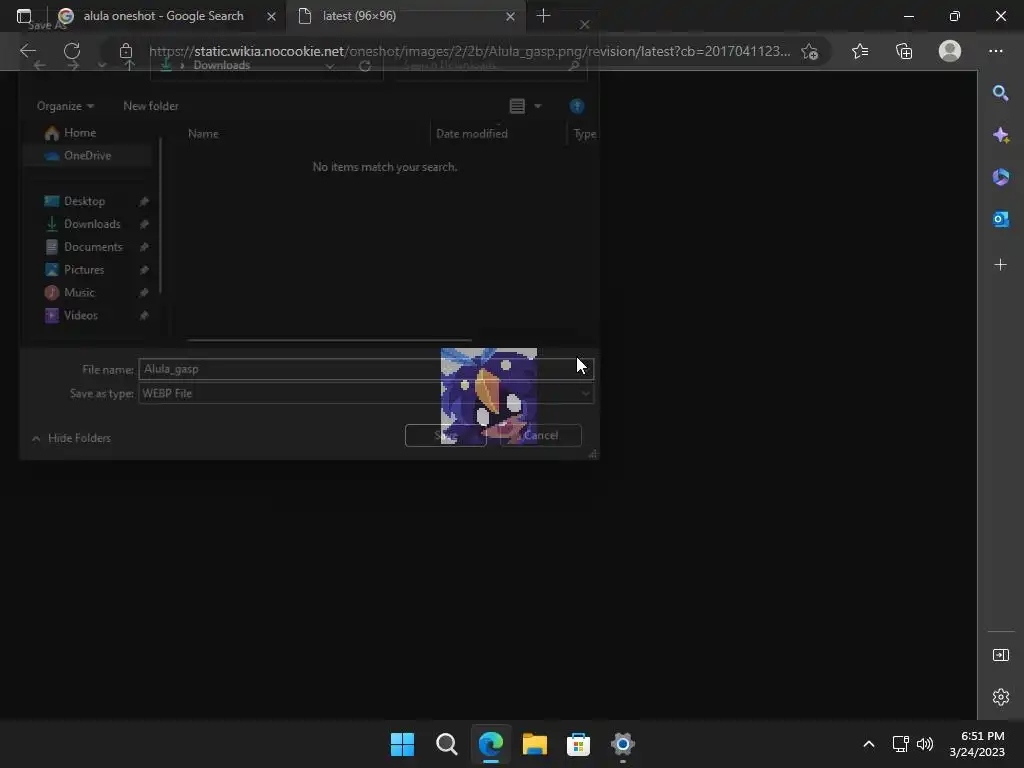Open taskbar Search

[447, 744]
